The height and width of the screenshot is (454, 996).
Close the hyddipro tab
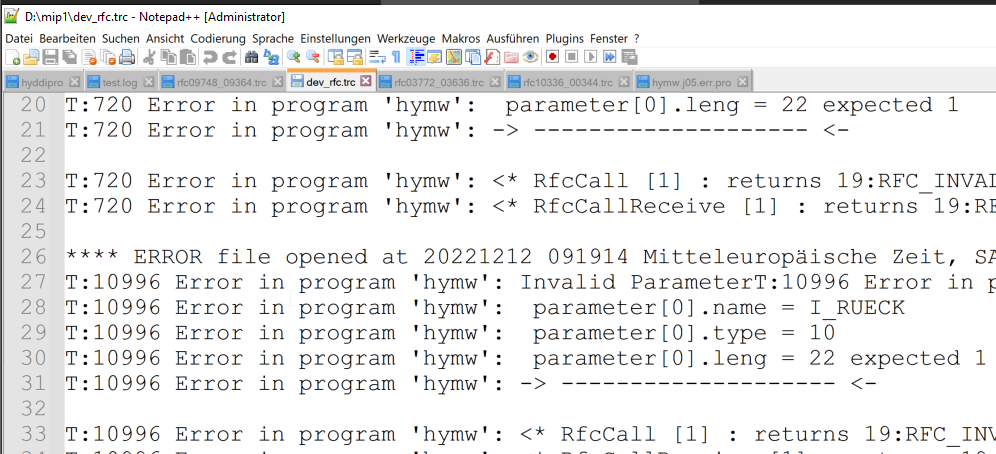point(74,82)
